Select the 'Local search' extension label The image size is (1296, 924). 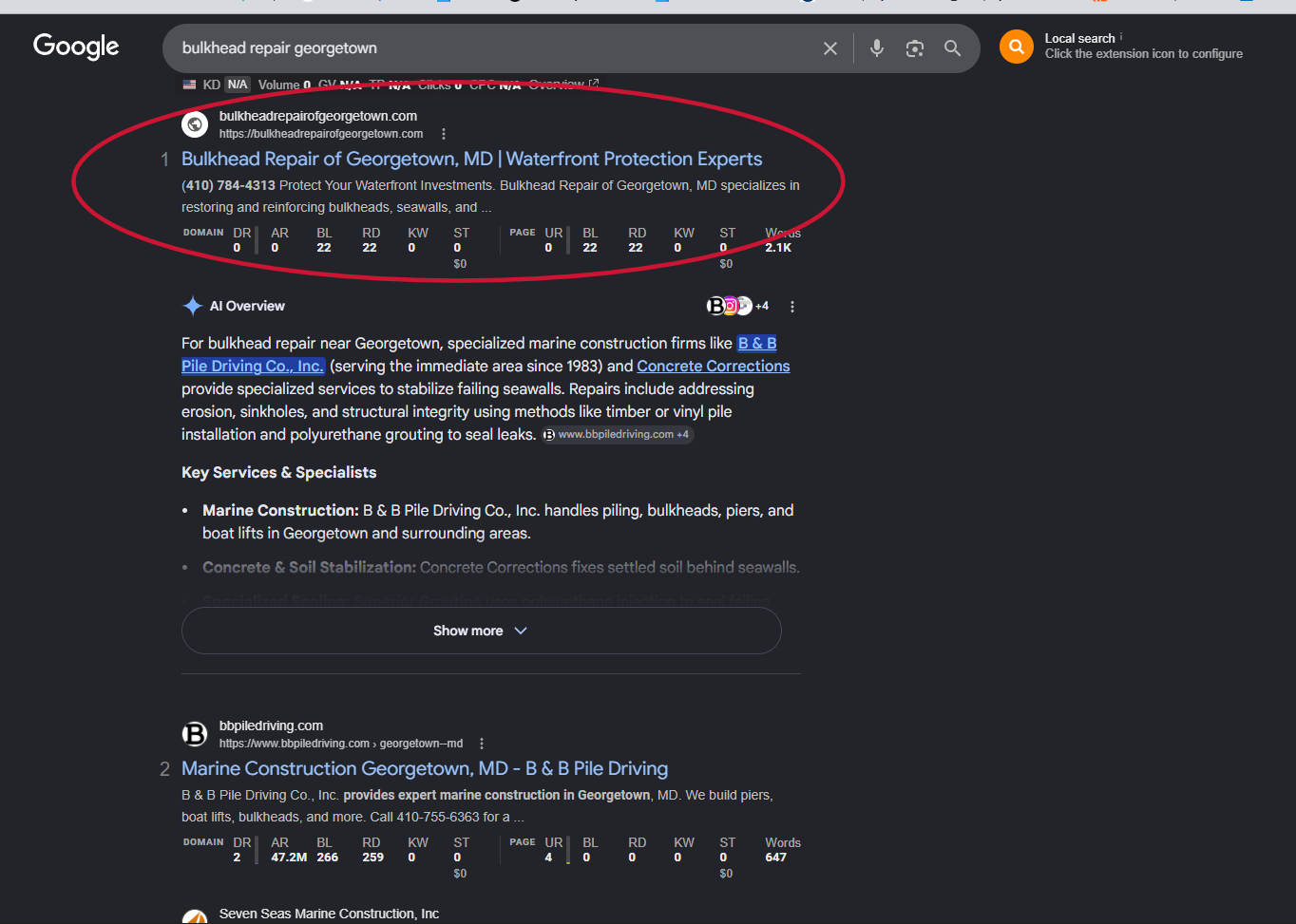[1080, 39]
